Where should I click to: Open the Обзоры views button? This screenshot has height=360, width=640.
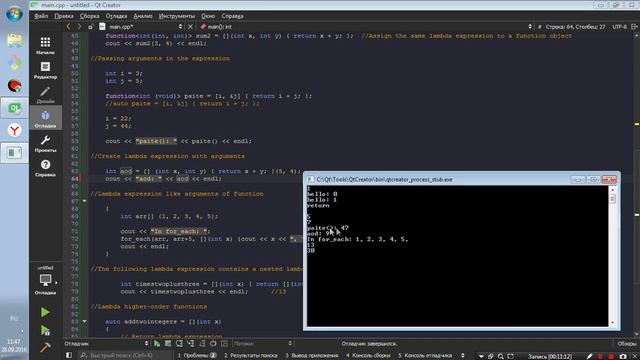pyautogui.click(x=627, y=344)
